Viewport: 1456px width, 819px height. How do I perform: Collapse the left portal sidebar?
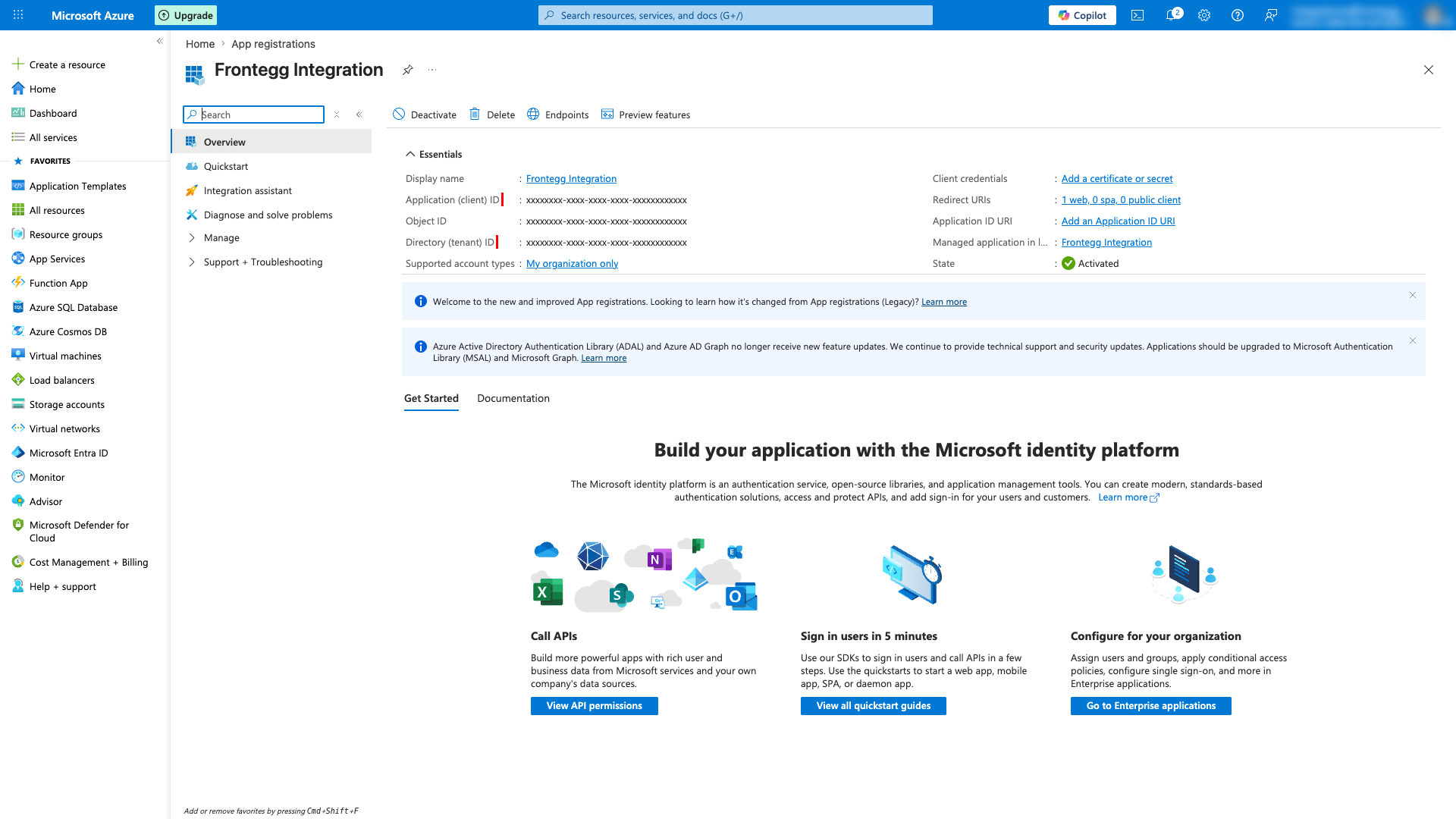159,41
